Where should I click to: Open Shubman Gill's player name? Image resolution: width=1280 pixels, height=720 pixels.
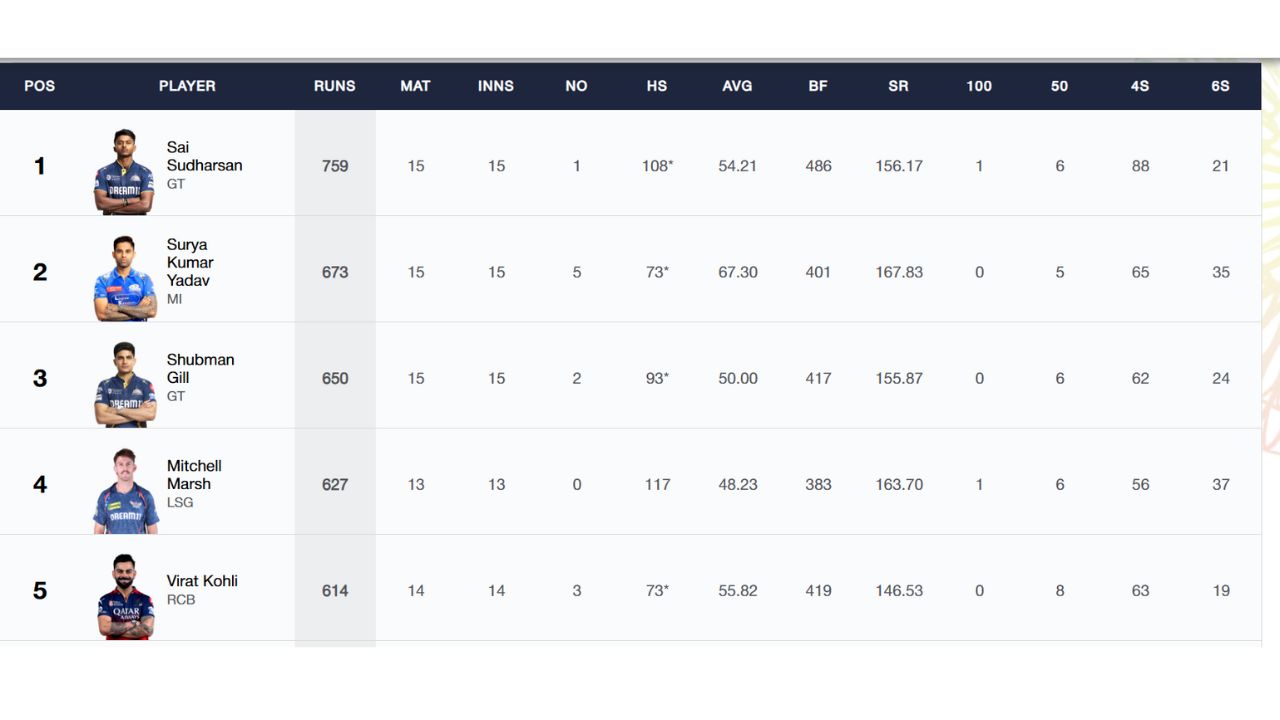point(200,369)
